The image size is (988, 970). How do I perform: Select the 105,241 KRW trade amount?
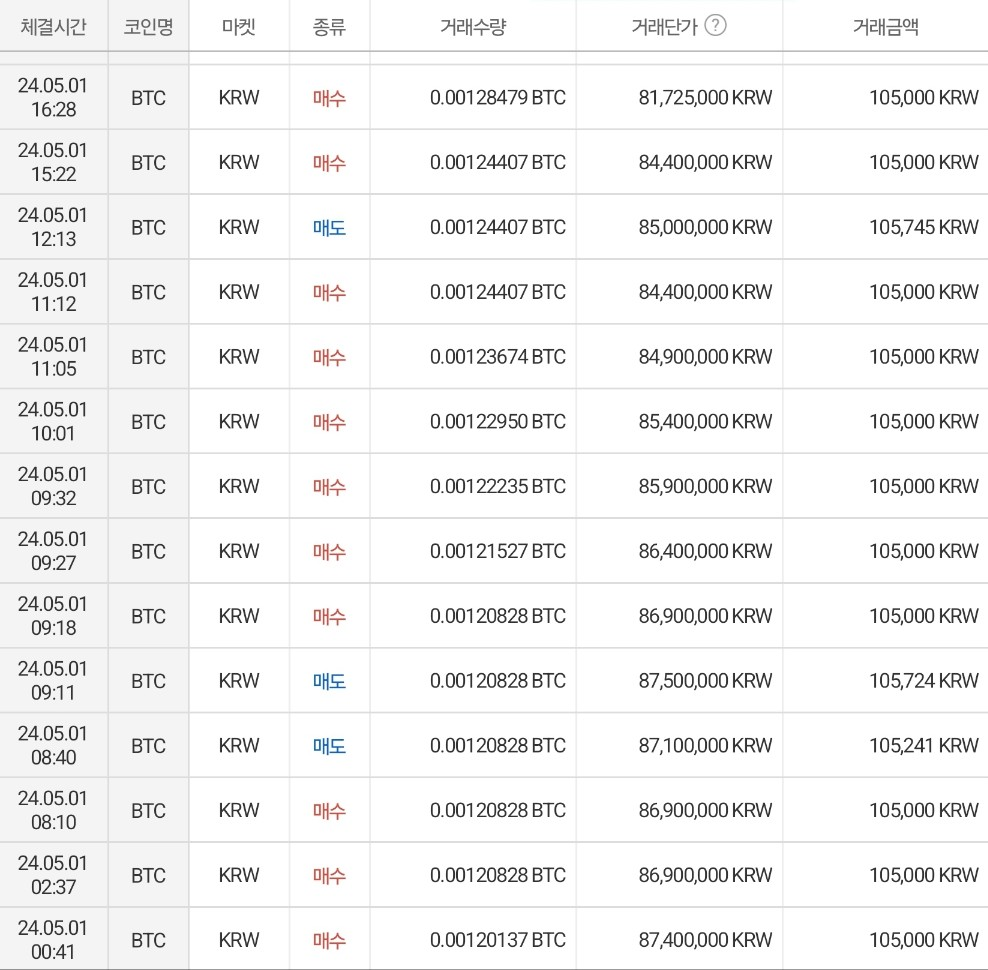[x=924, y=746]
